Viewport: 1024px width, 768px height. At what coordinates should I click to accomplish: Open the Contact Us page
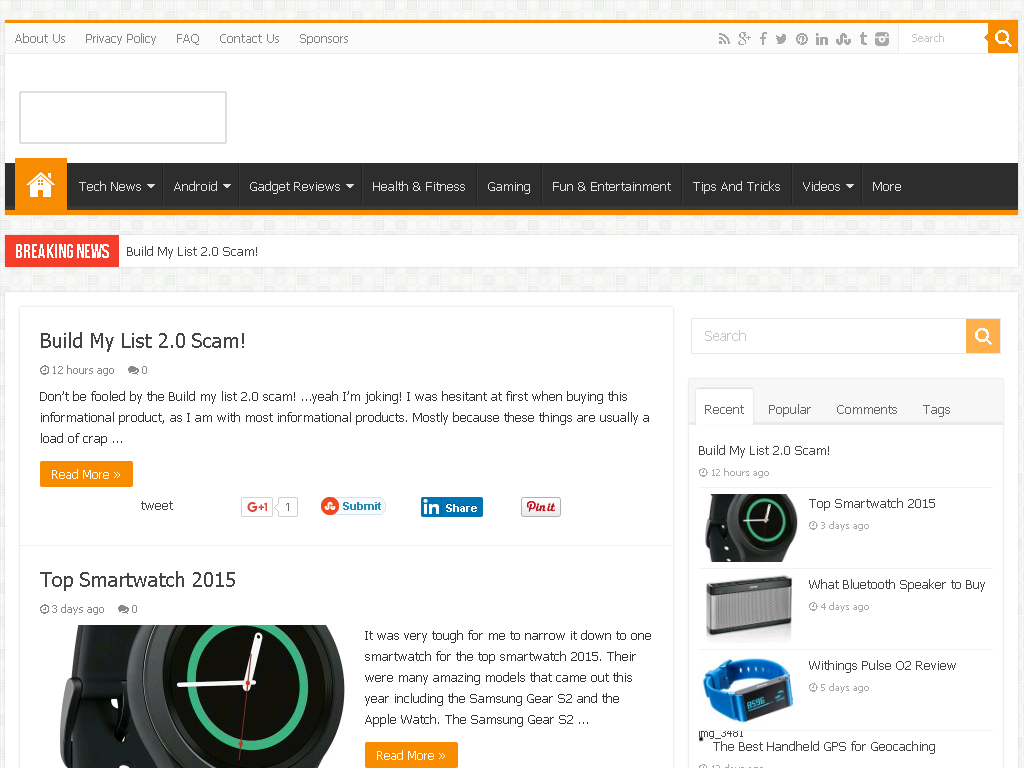249,39
